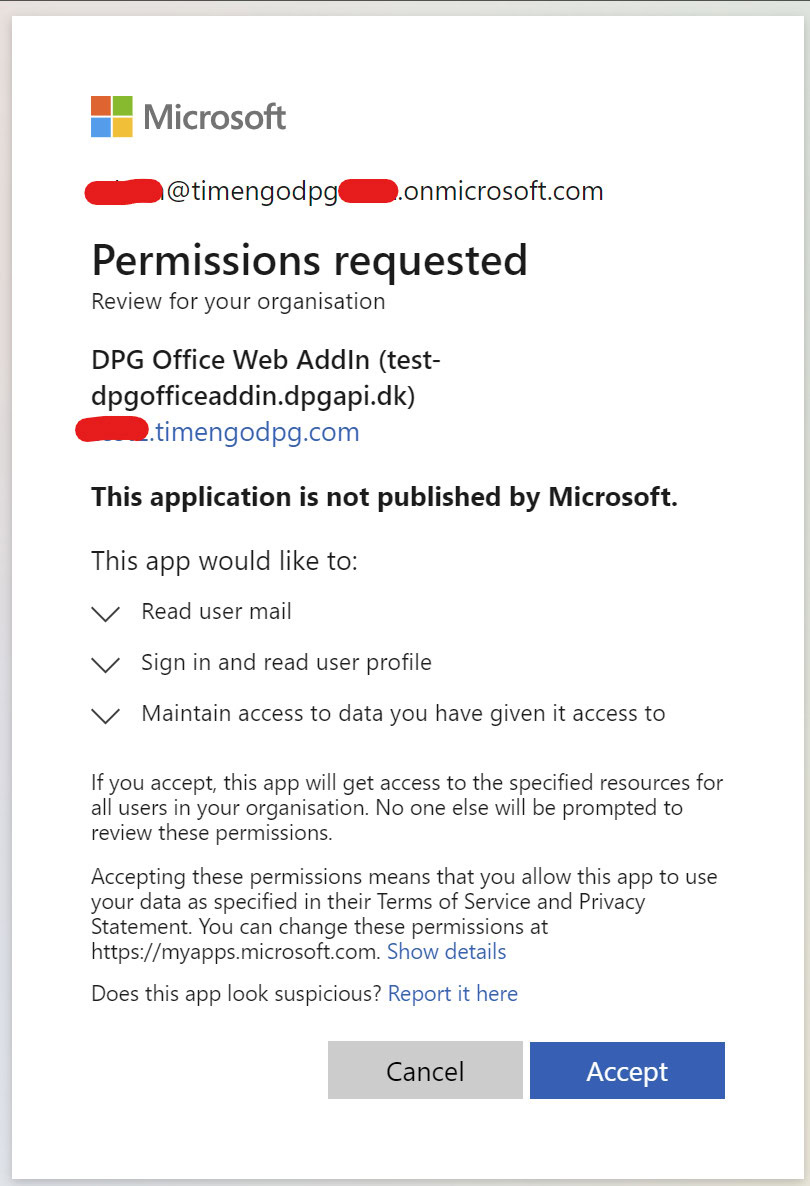Select the Maintain access to data permission label
810x1186 pixels.
(403, 713)
